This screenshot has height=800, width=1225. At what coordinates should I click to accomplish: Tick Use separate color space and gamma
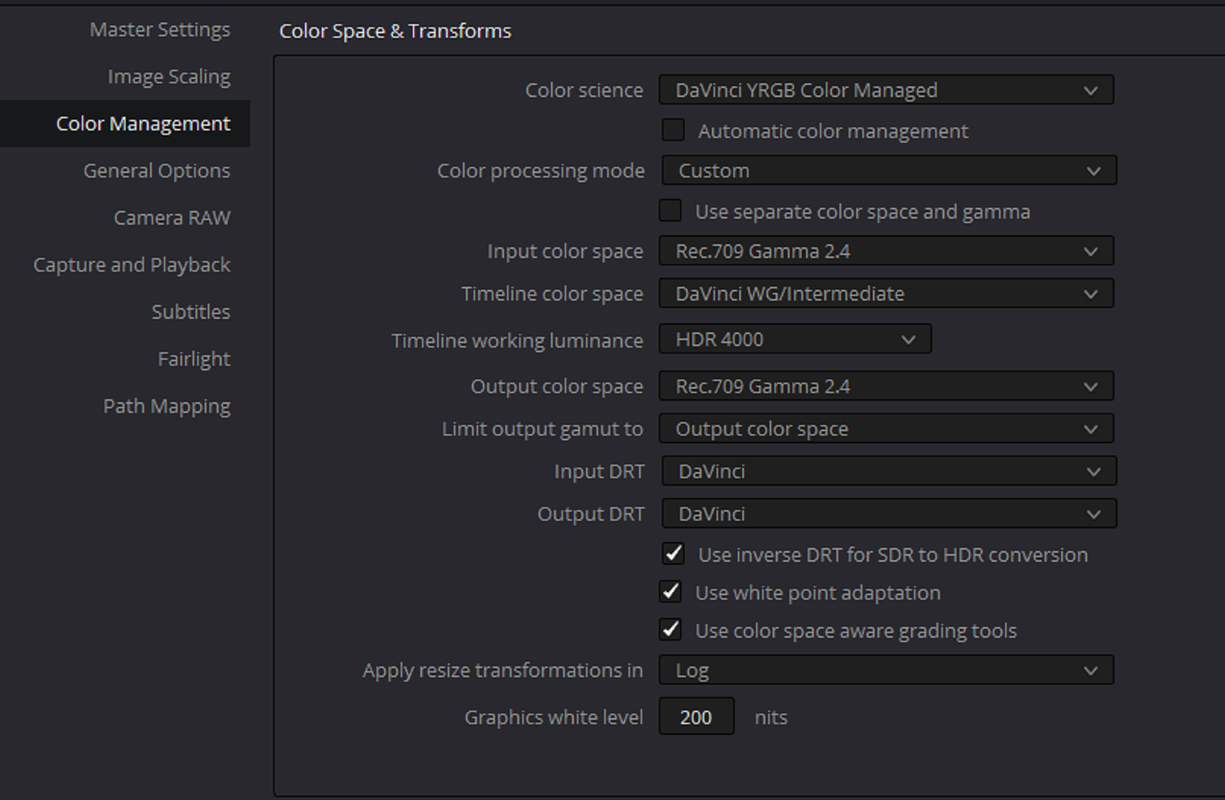pos(671,211)
